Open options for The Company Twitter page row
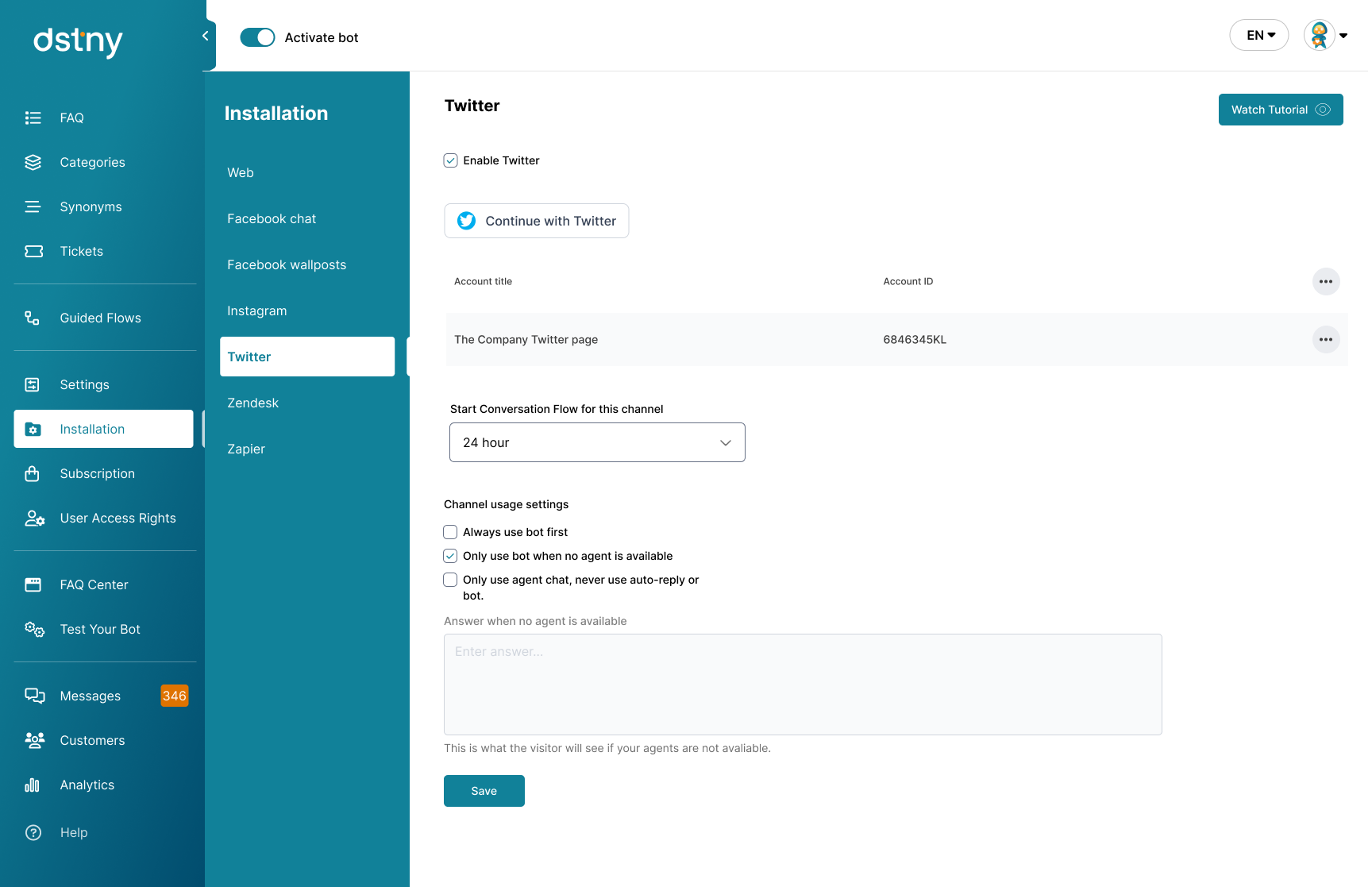 [x=1326, y=339]
